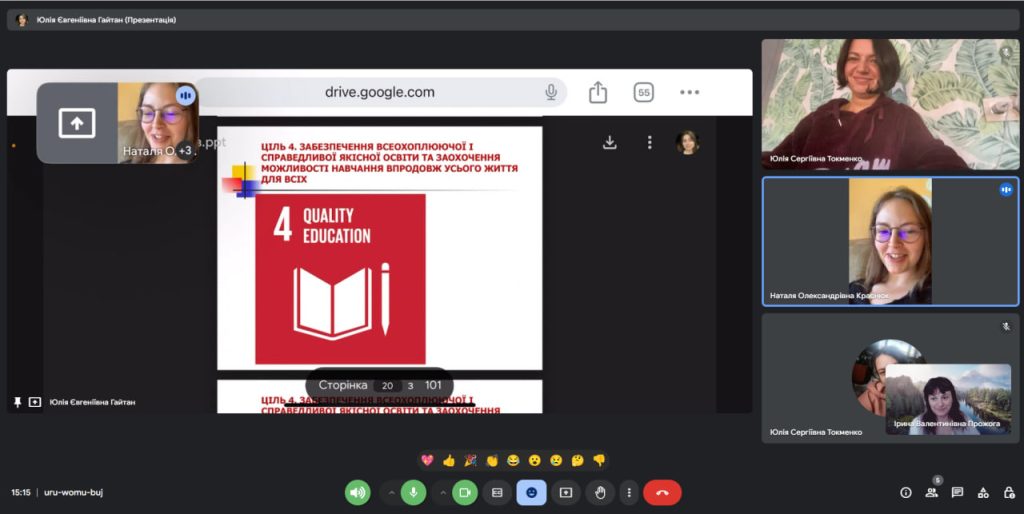The image size is (1024, 514).
Task: Raise your hand
Action: pyautogui.click(x=599, y=492)
